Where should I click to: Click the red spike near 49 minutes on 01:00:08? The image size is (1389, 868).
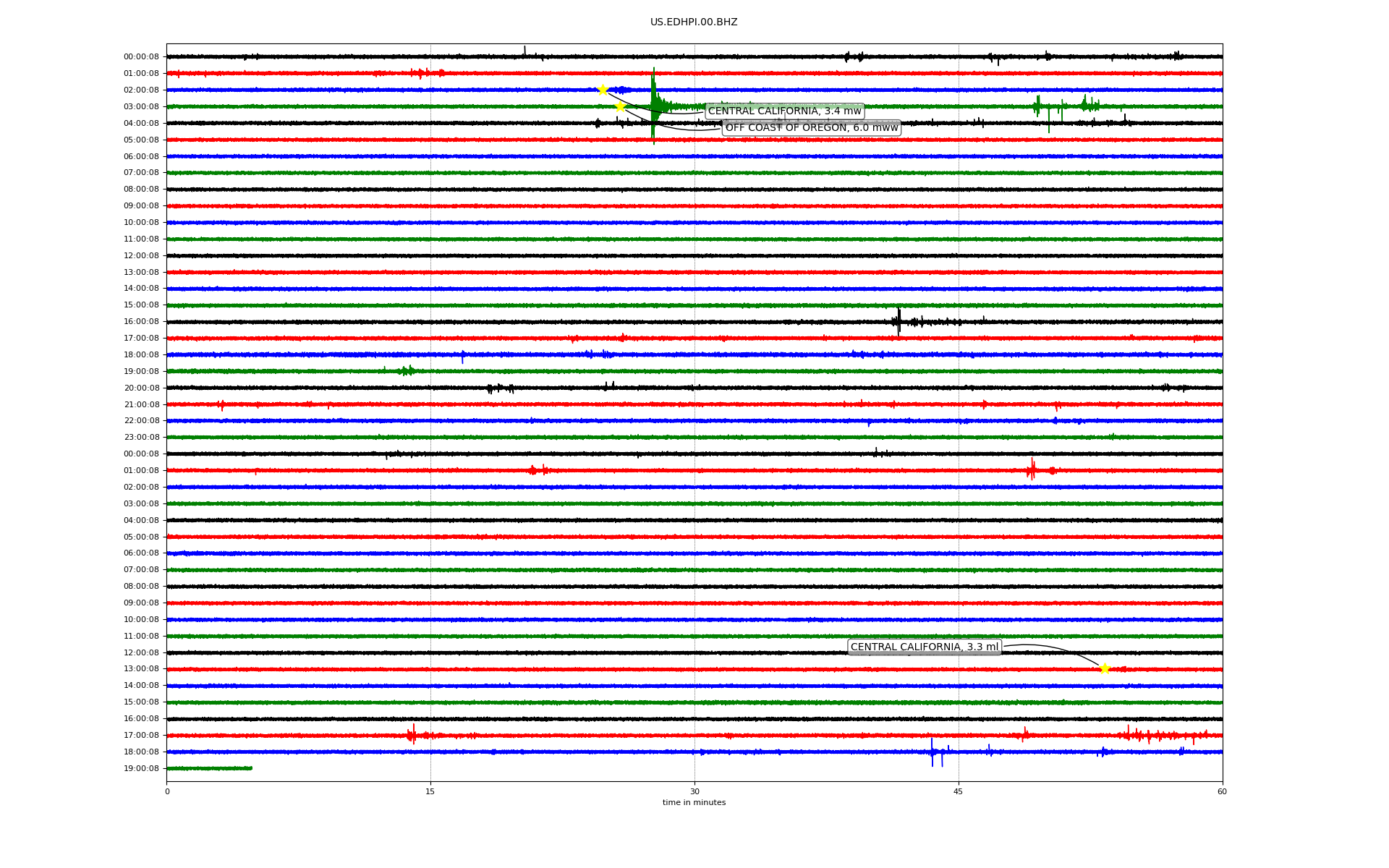tap(1032, 470)
